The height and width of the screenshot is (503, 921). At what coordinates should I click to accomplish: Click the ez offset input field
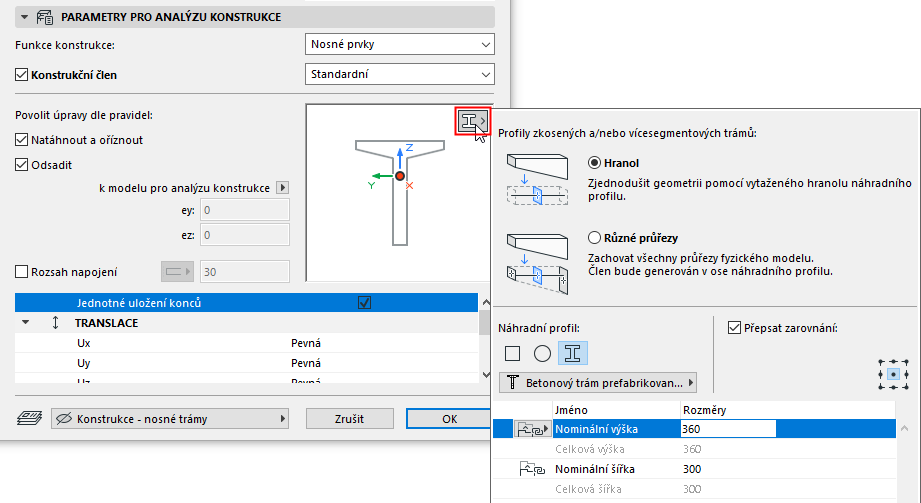tap(245, 235)
